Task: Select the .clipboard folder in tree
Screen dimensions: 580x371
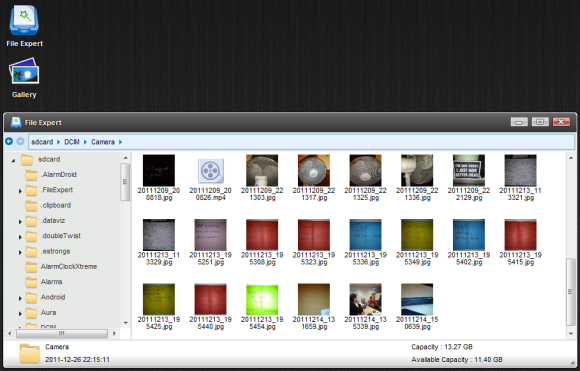Action: pyautogui.click(x=55, y=205)
